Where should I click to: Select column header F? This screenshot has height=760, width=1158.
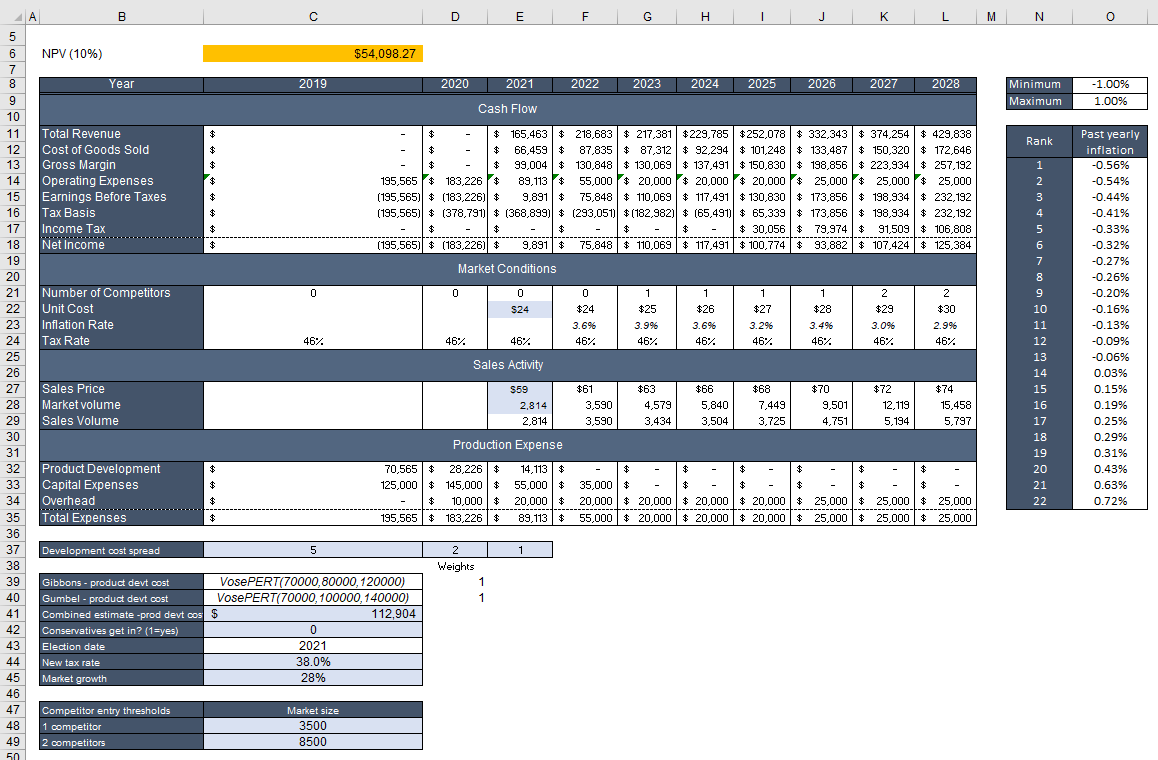[585, 16]
